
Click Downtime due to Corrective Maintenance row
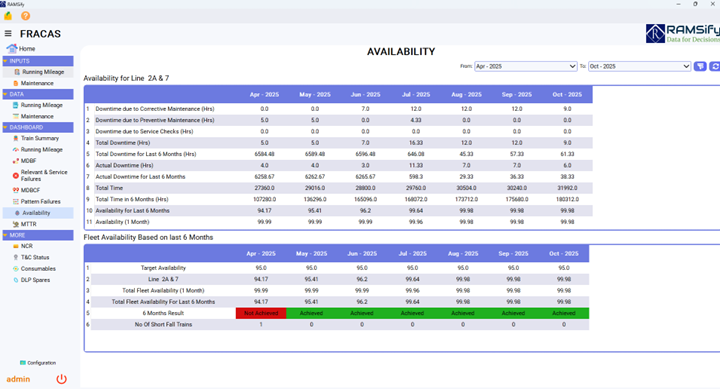pyautogui.click(x=338, y=109)
